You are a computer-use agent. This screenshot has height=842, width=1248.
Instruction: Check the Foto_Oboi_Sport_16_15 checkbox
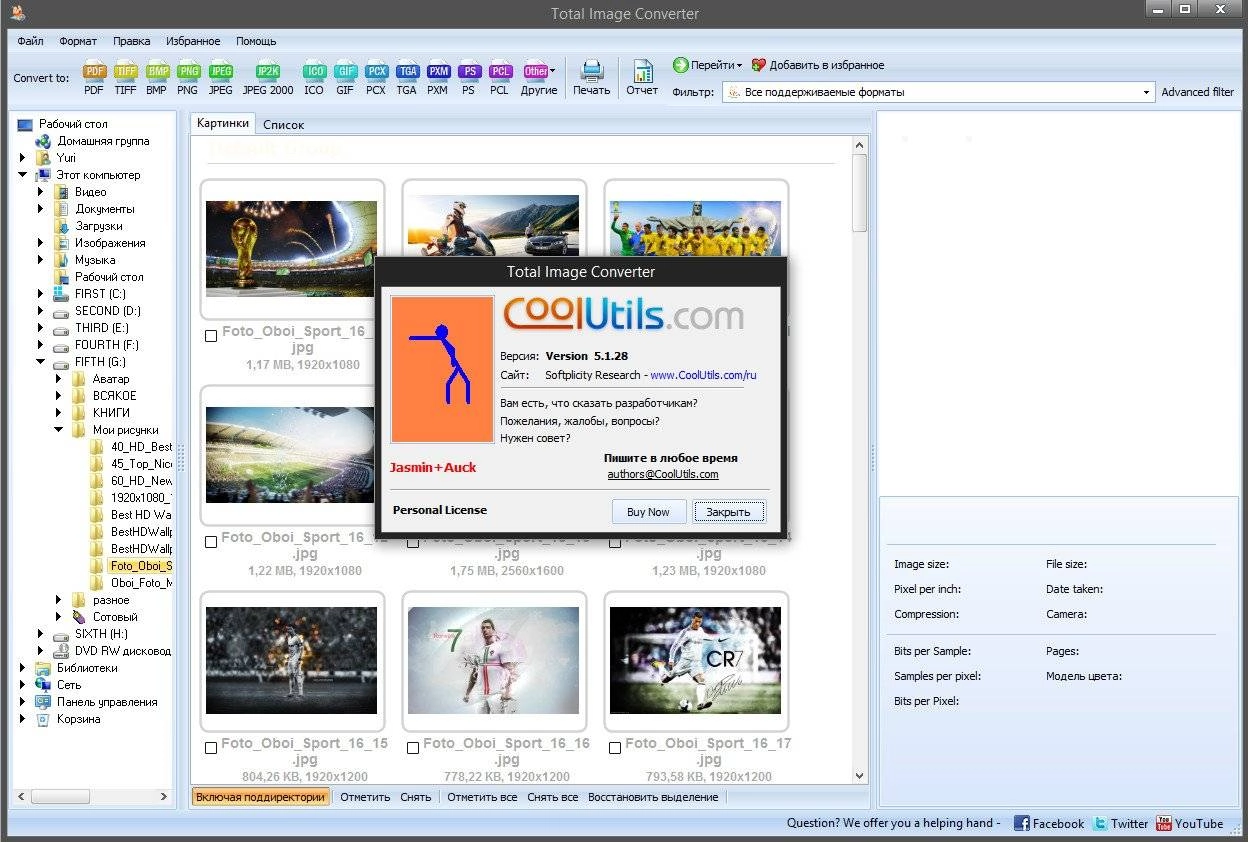tap(211, 748)
